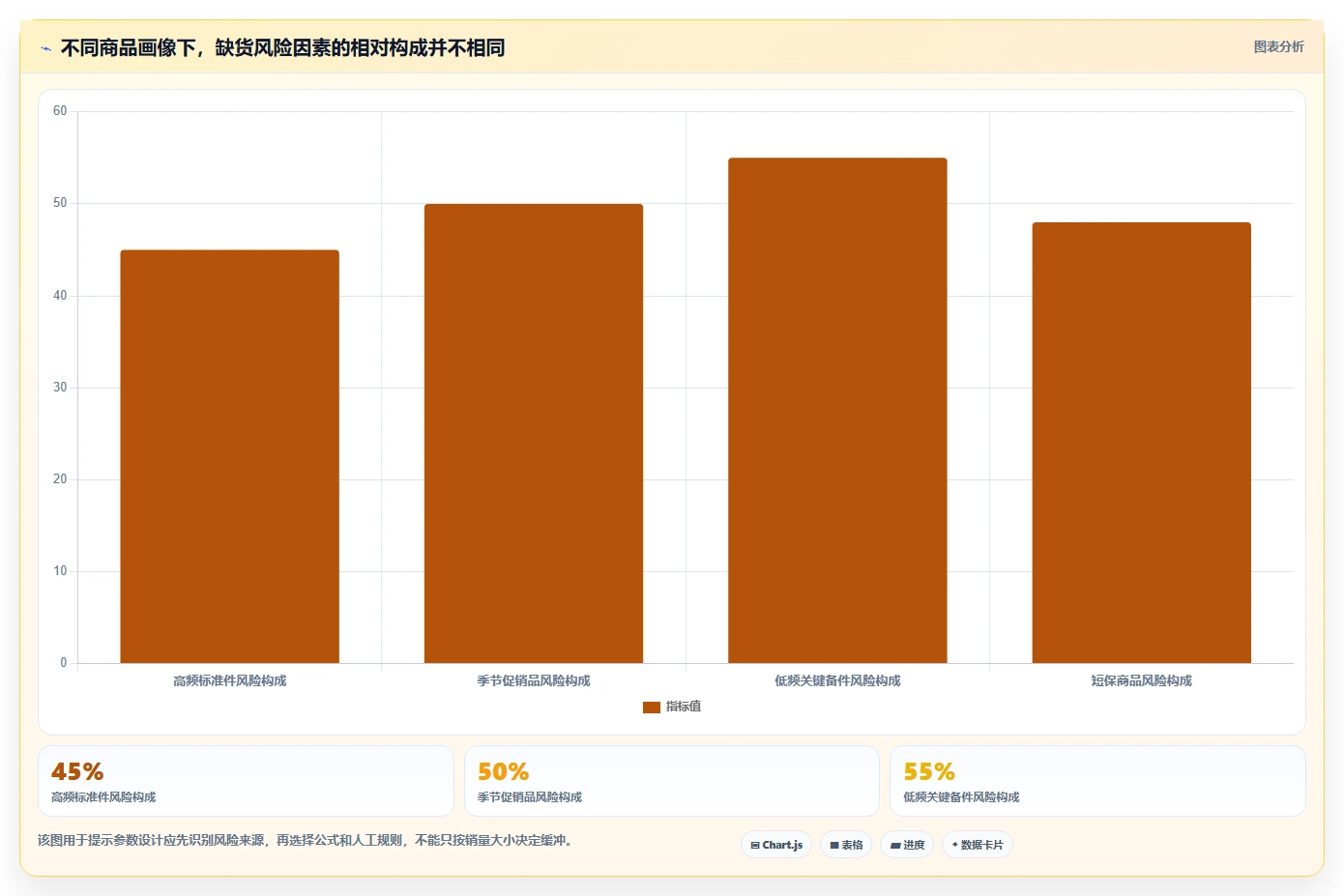
Task: Click the y-axis value 30
Action: tap(60, 388)
